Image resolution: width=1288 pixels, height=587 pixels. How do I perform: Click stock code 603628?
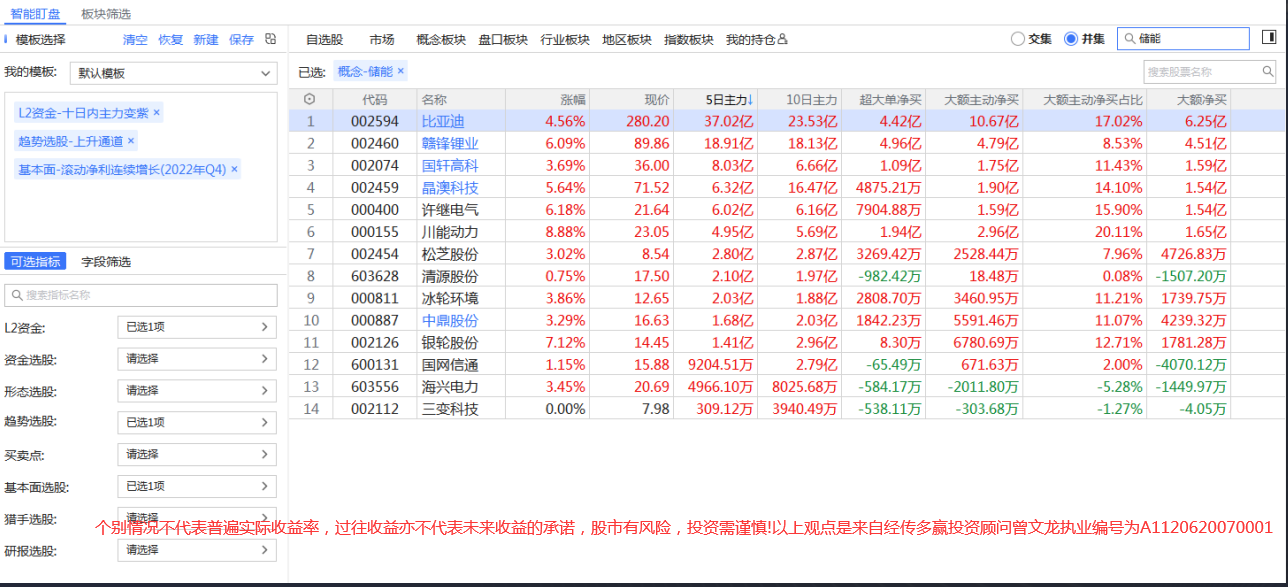tap(375, 276)
